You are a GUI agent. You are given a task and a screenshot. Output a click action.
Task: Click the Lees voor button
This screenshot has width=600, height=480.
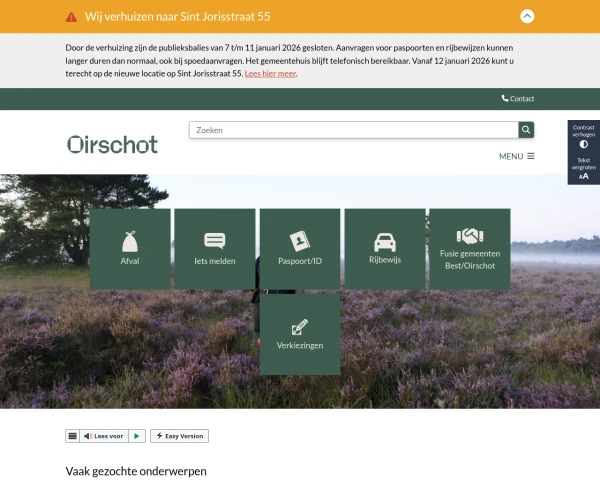tap(104, 436)
